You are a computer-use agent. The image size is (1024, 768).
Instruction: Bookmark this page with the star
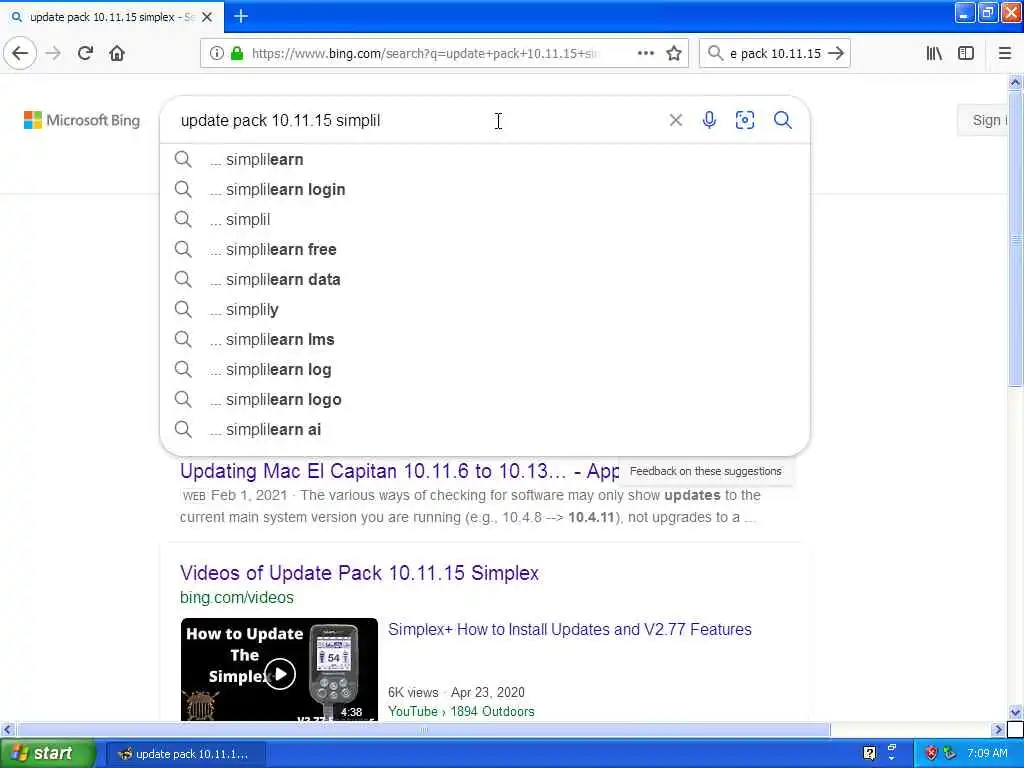point(674,54)
